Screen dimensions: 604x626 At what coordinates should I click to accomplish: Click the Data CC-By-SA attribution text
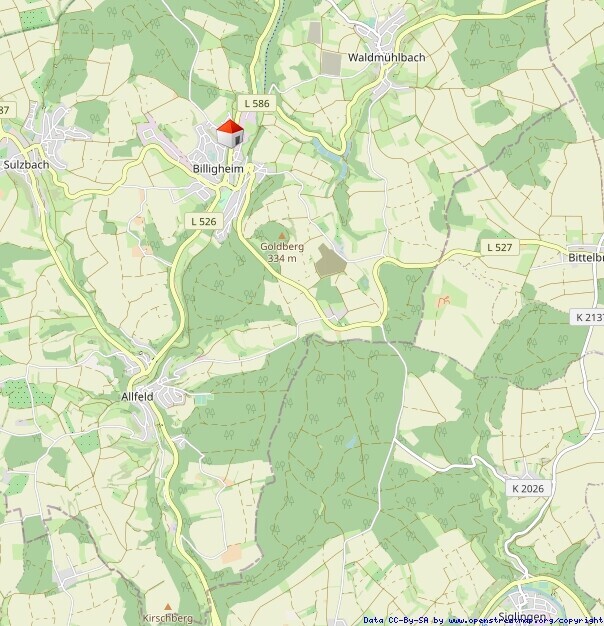click(398, 620)
